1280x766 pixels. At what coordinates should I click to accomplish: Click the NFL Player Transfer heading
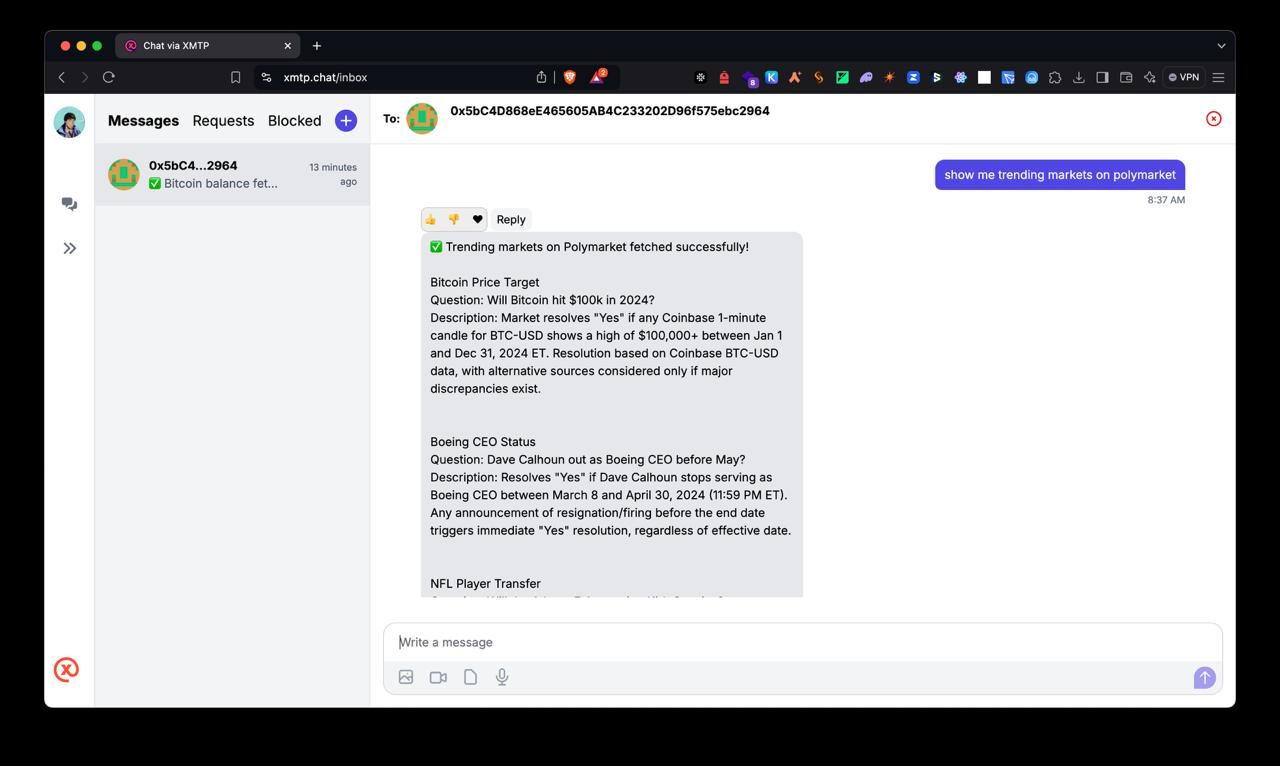tap(486, 584)
